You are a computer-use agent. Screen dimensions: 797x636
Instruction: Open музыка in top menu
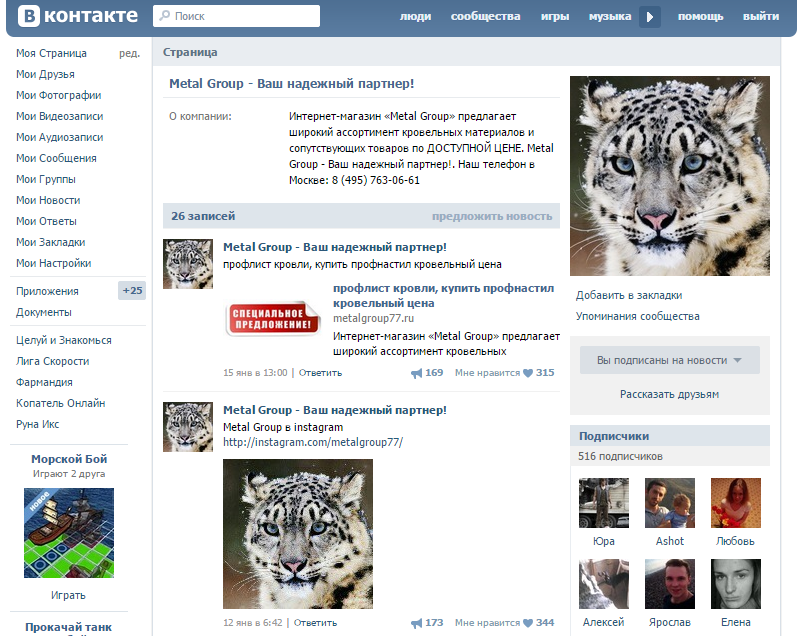(x=610, y=16)
